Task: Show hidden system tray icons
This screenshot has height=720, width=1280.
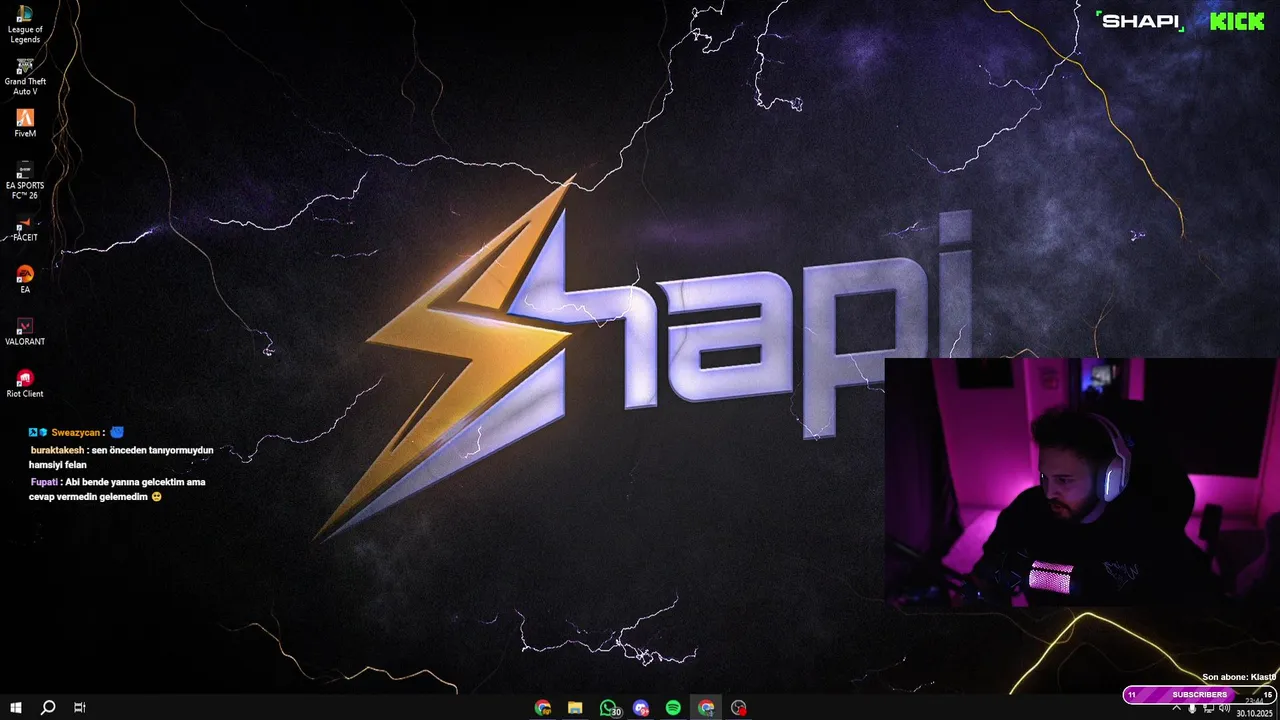Action: (1176, 708)
